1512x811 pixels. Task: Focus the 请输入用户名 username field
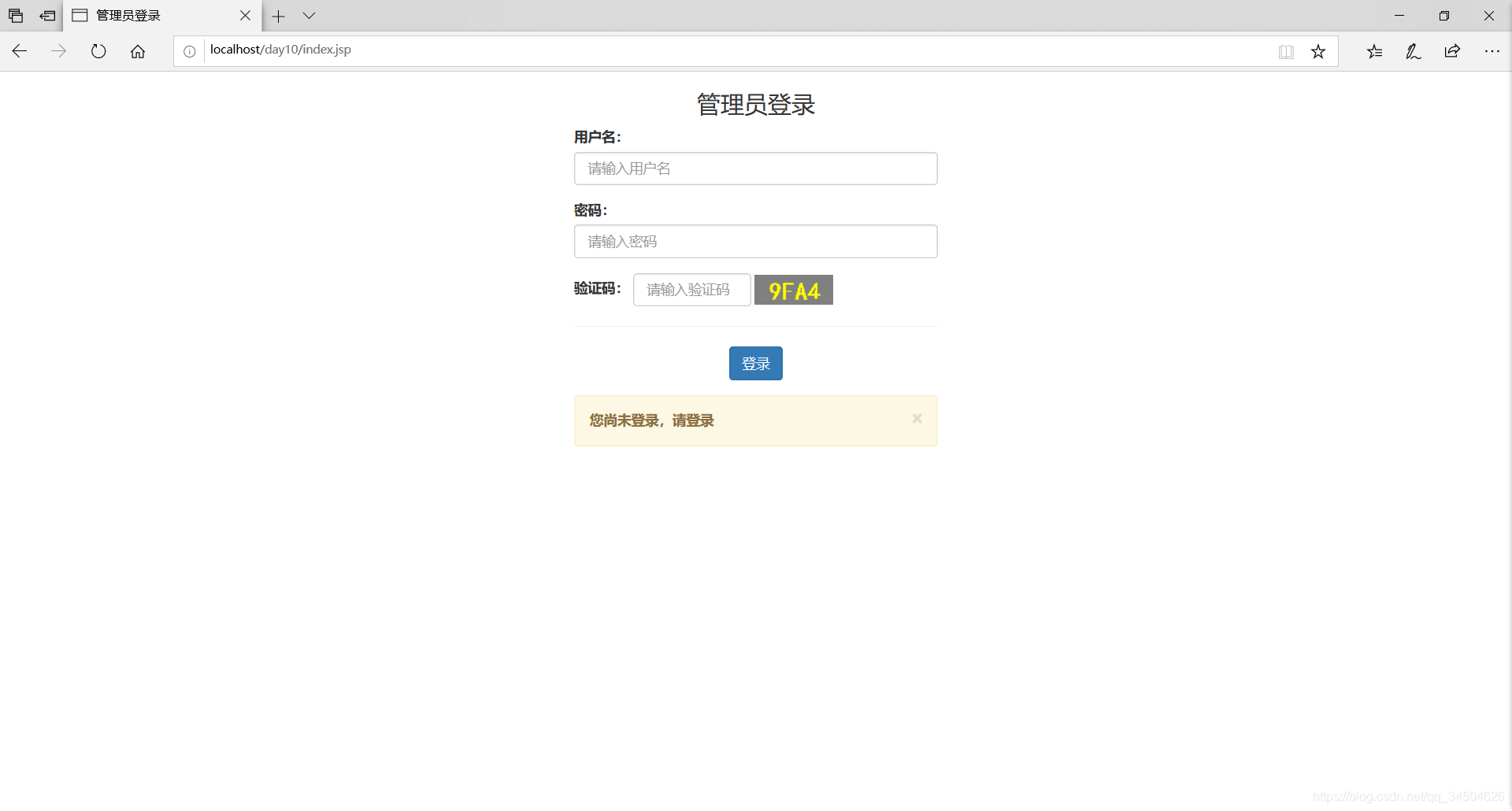pyautogui.click(x=756, y=168)
